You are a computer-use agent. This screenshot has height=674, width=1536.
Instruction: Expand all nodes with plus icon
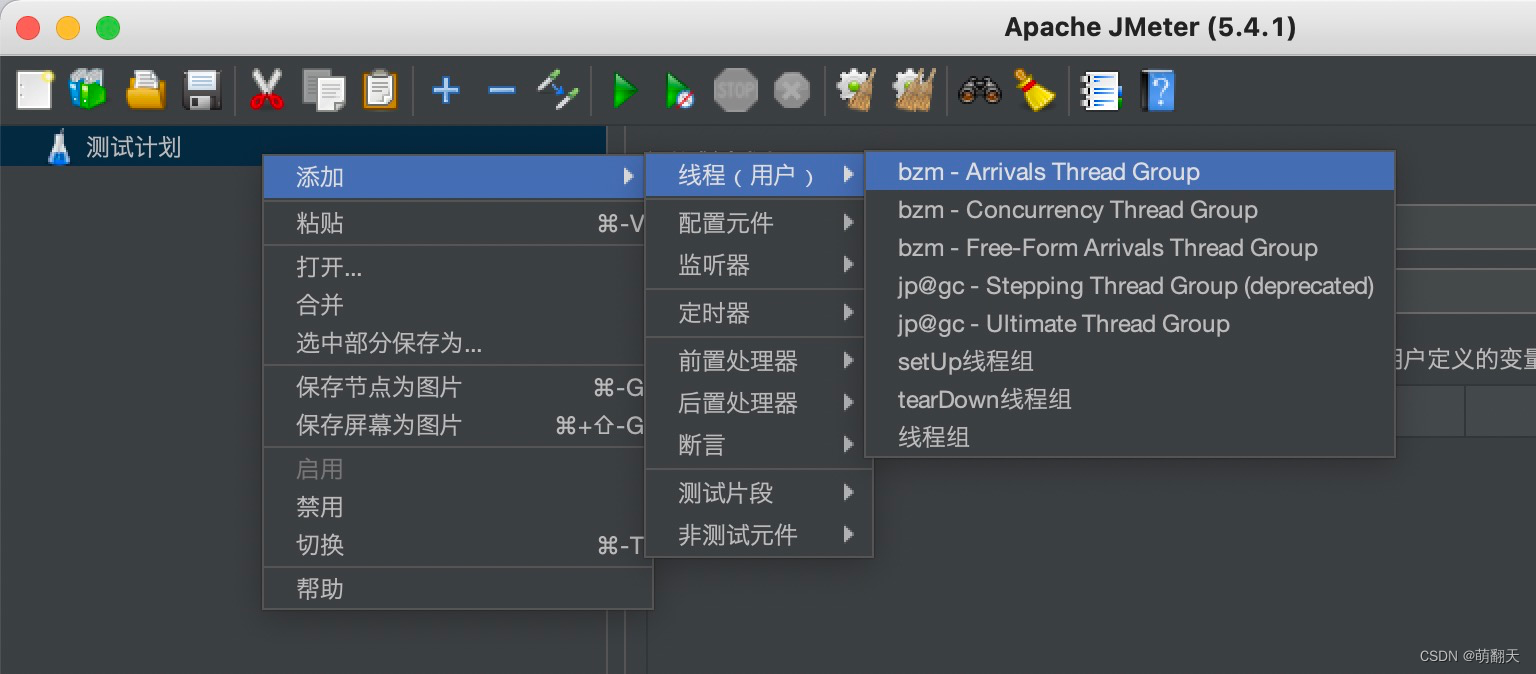coord(446,91)
